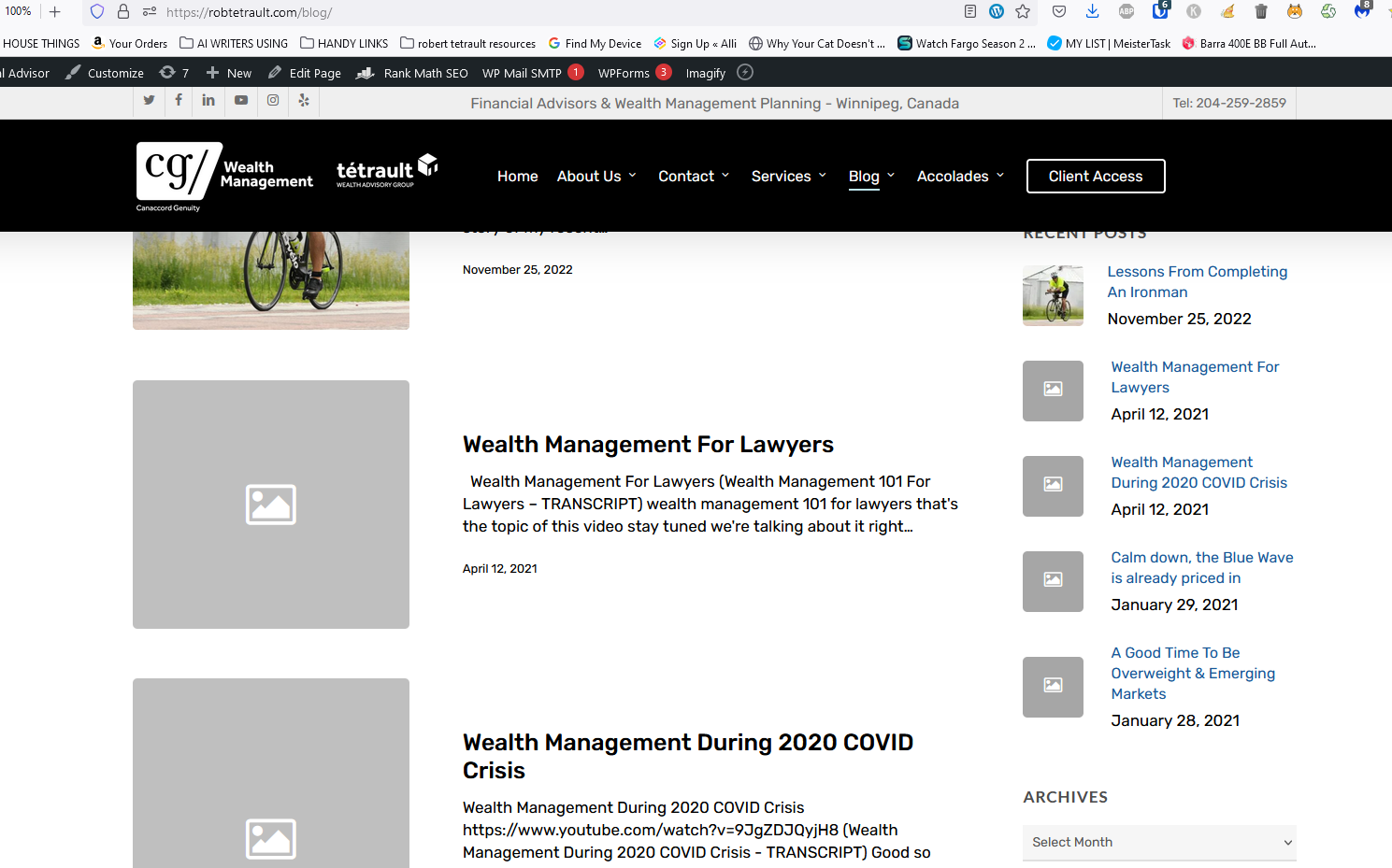Click the placeholder image for Wealth Management For Lawyers post
Screen dimensions: 1392x868
pyautogui.click(x=271, y=505)
